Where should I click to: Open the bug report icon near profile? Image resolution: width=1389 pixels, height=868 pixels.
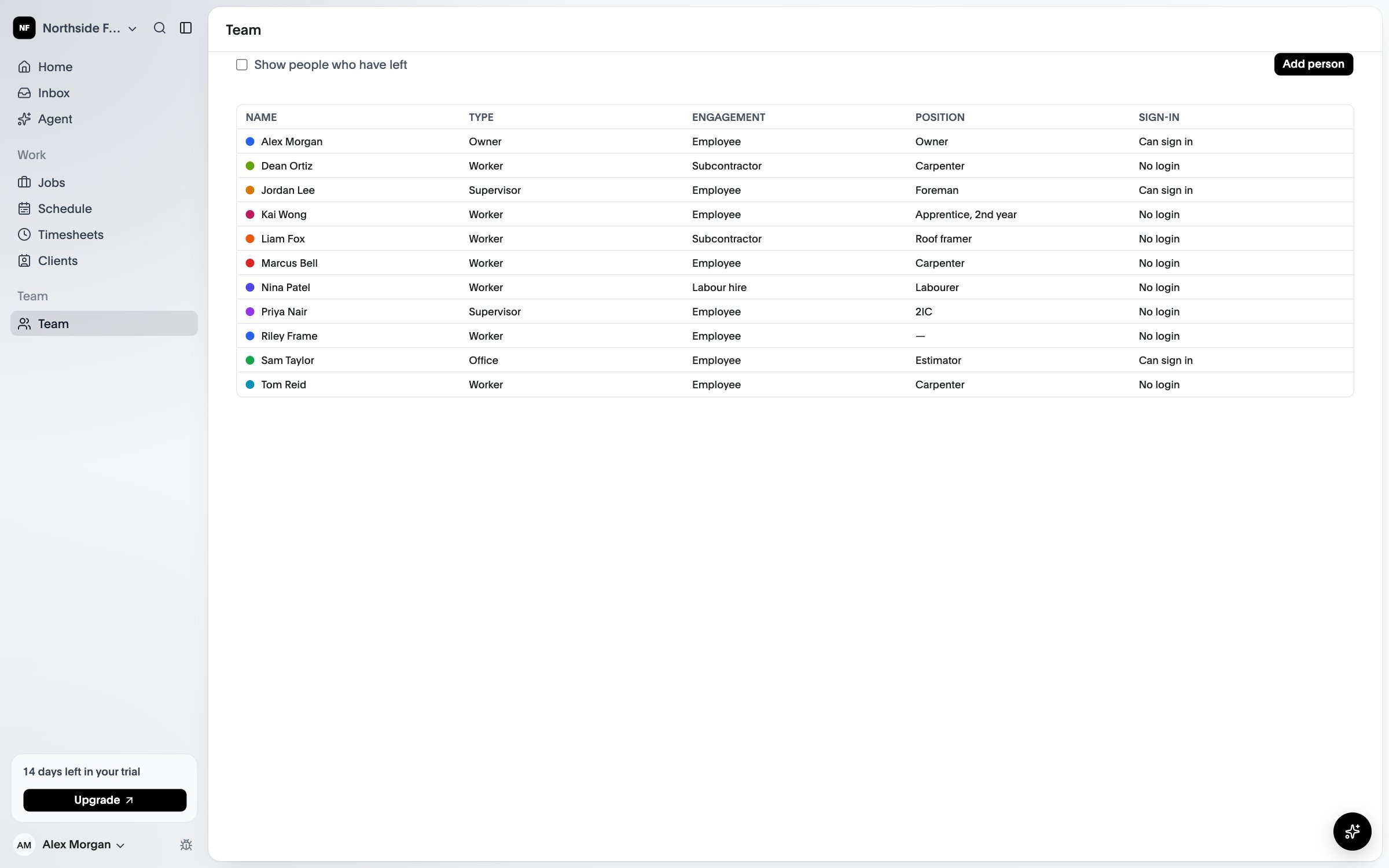pos(186,845)
